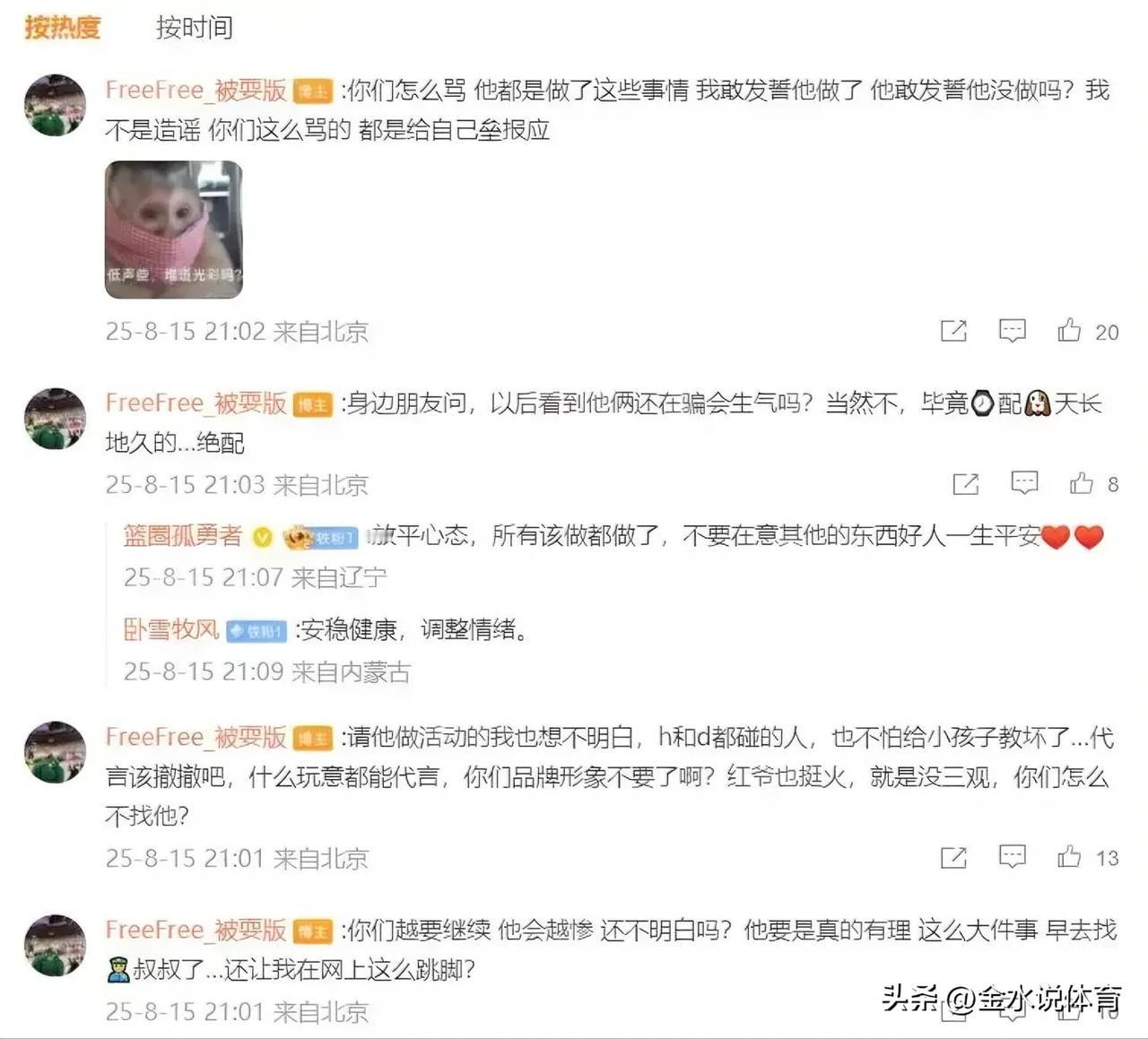Reply to the comment with 13 likes
Image resolution: width=1148 pixels, height=1039 pixels.
tap(1013, 858)
